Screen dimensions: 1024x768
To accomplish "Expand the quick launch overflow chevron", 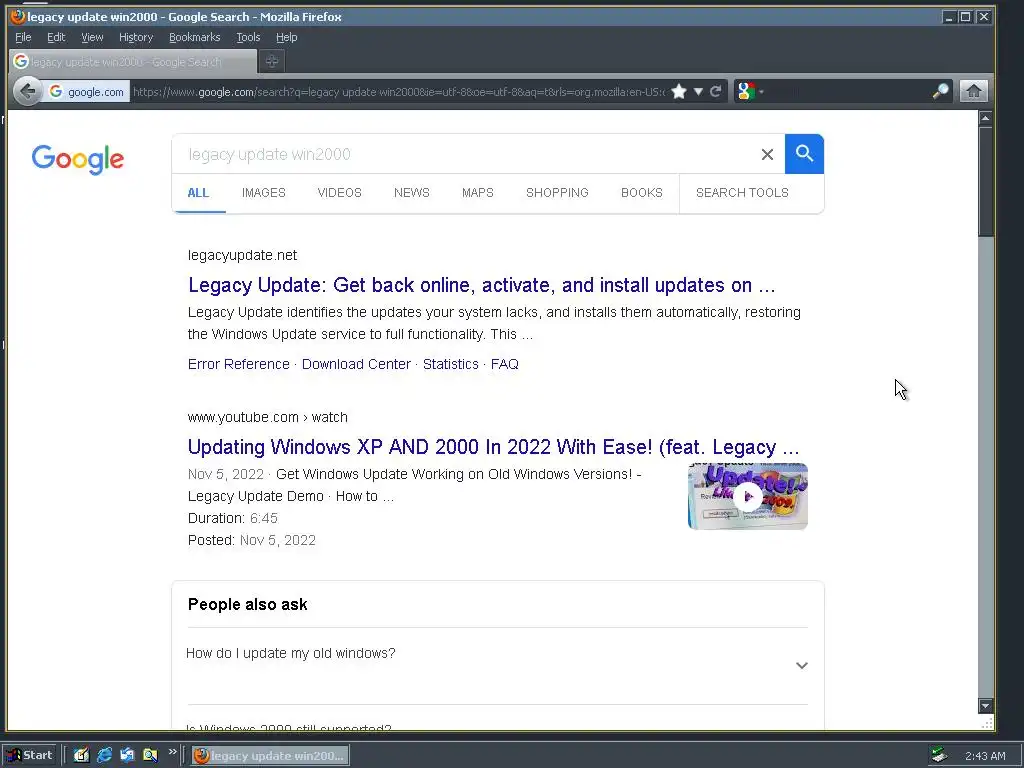I will tap(172, 752).
